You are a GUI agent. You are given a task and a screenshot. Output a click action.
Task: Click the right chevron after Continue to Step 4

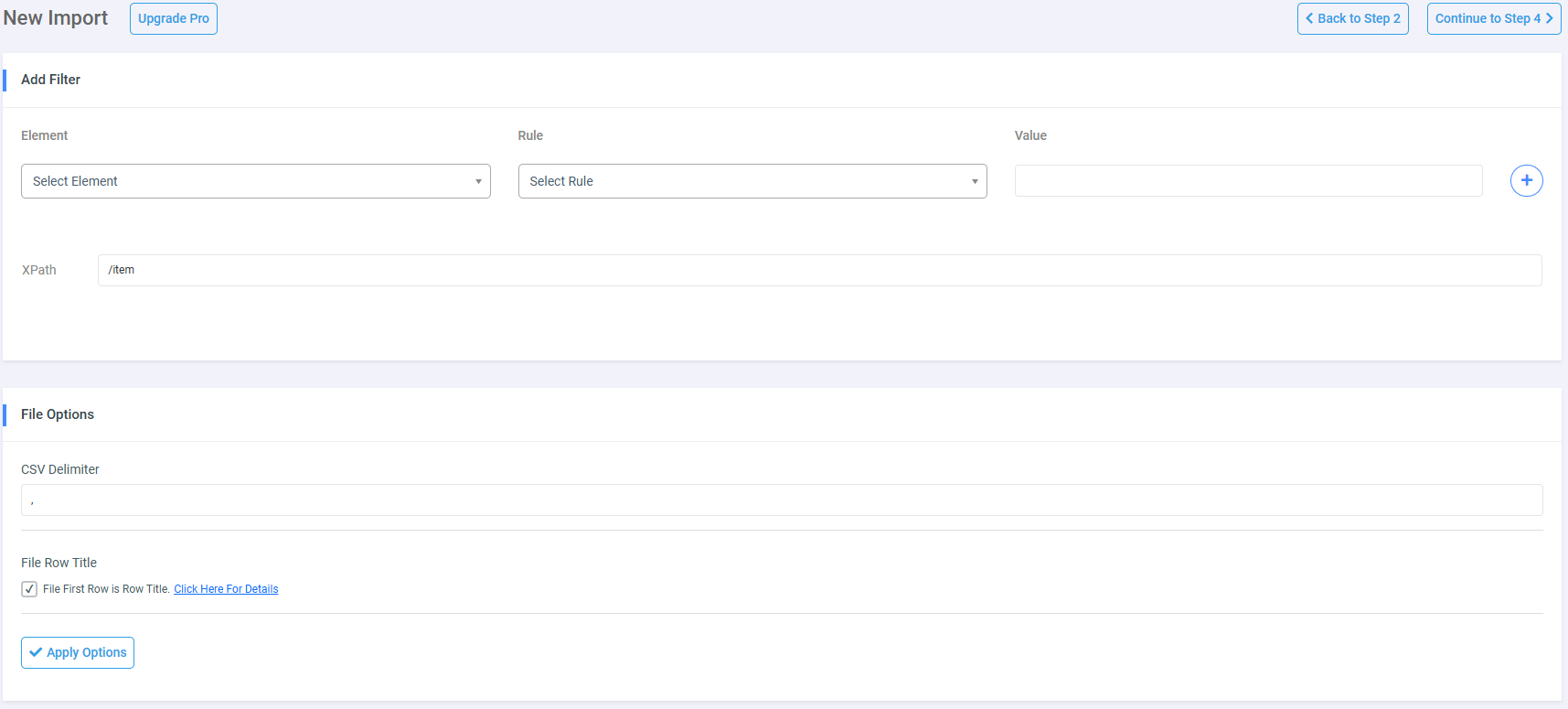1549,18
